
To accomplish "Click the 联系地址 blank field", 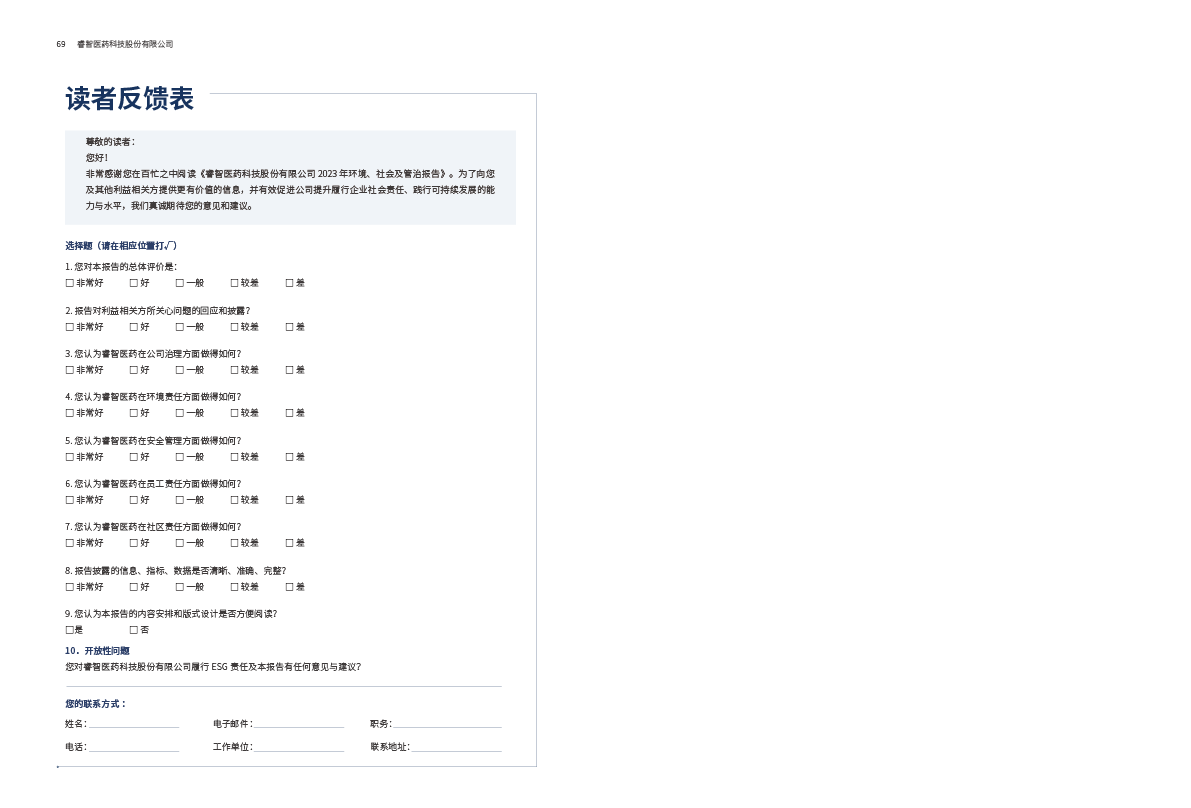I will click(456, 747).
